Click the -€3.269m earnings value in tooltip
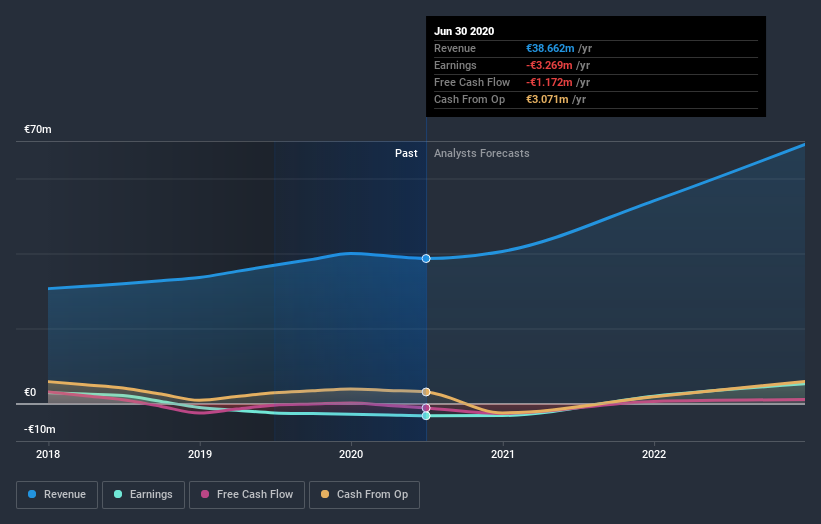Image resolution: width=821 pixels, height=524 pixels. coord(549,65)
